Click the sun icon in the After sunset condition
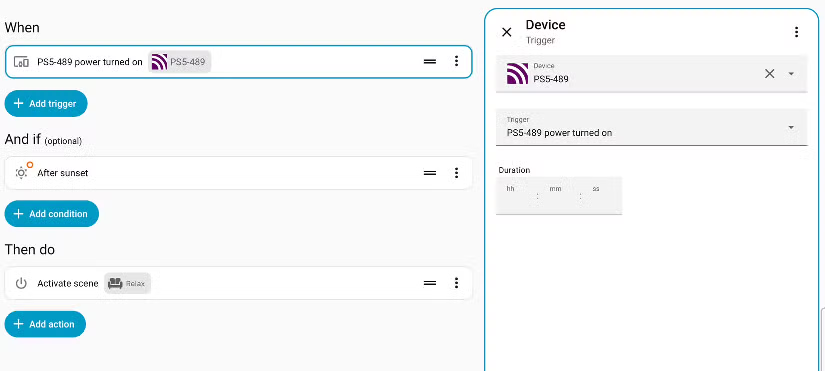 [x=21, y=172]
